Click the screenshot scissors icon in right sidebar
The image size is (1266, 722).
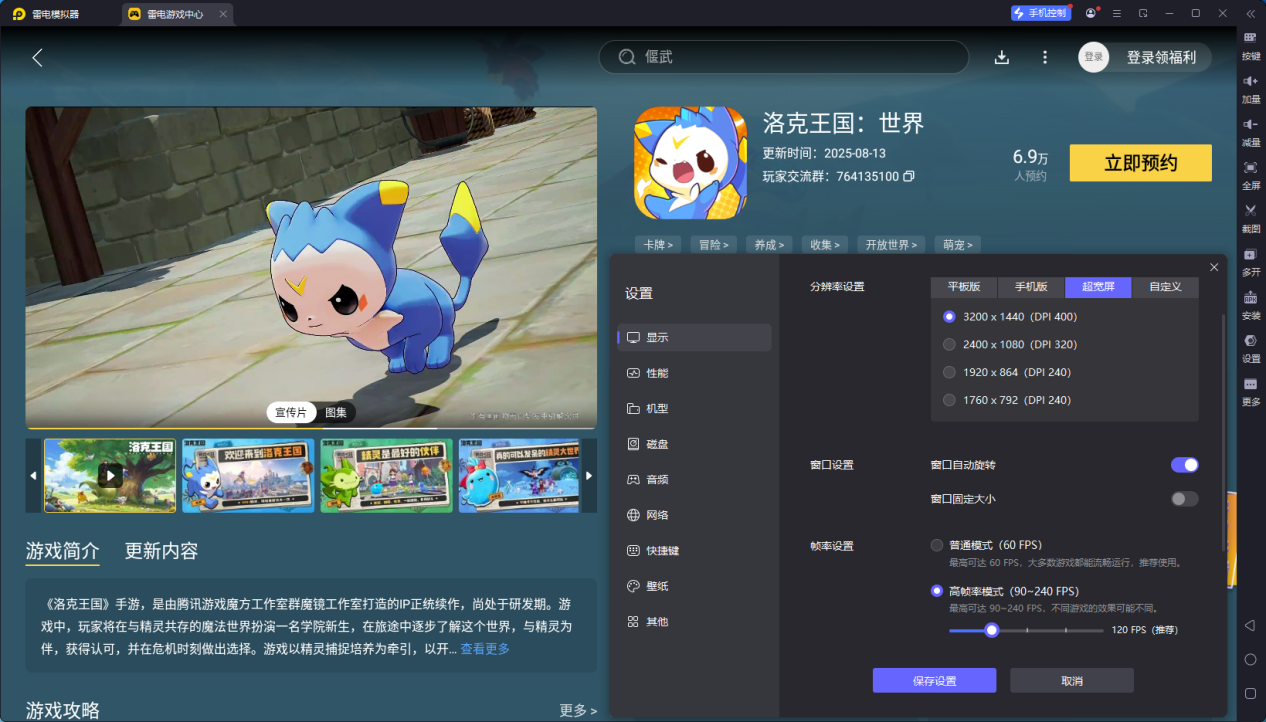pyautogui.click(x=1250, y=211)
